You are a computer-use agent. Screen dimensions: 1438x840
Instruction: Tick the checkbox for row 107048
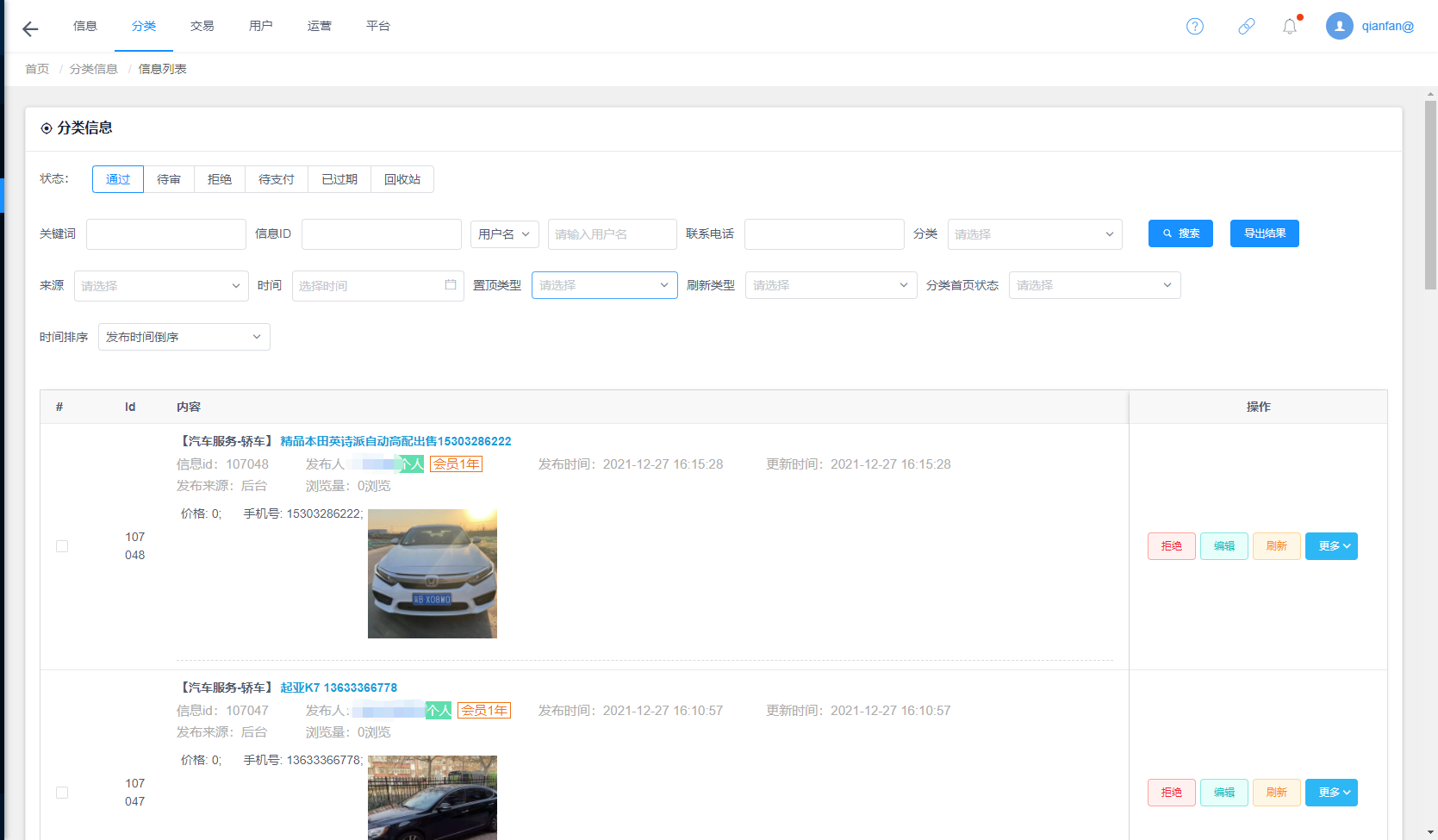[x=62, y=546]
